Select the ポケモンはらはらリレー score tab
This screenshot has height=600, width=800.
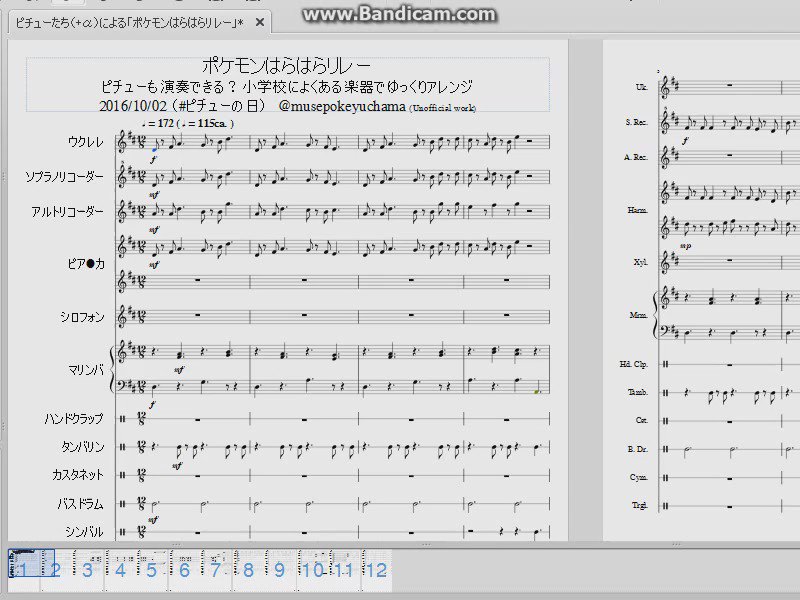(130, 23)
